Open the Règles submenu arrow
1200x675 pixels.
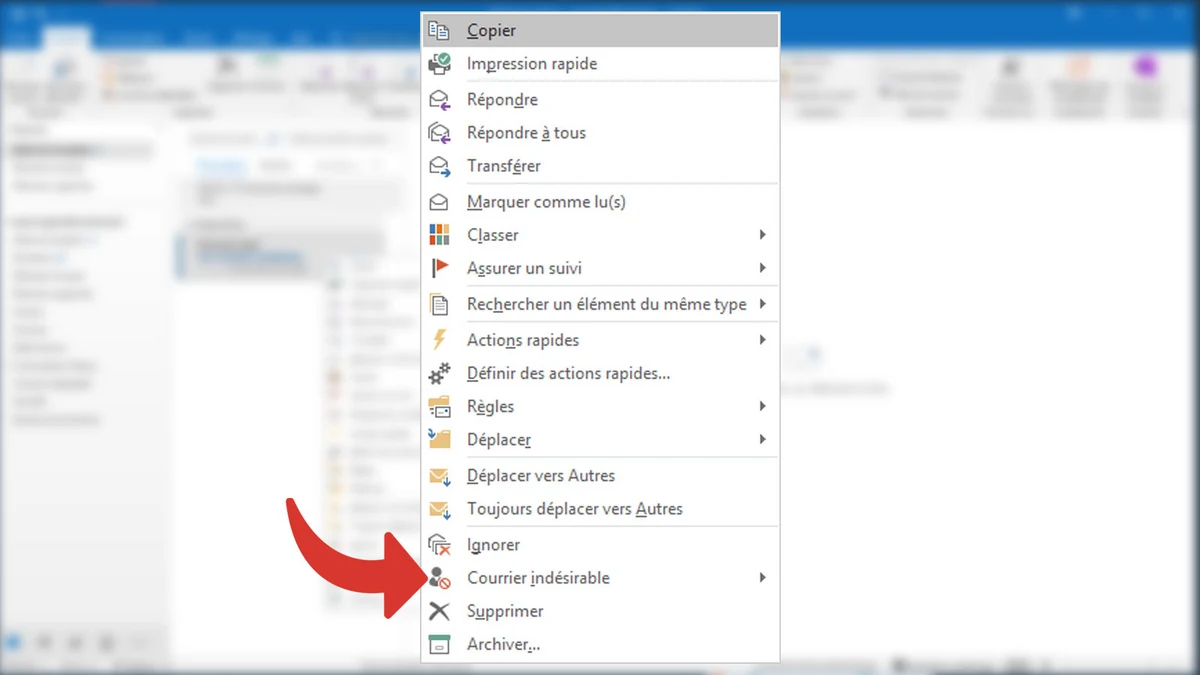pos(762,406)
